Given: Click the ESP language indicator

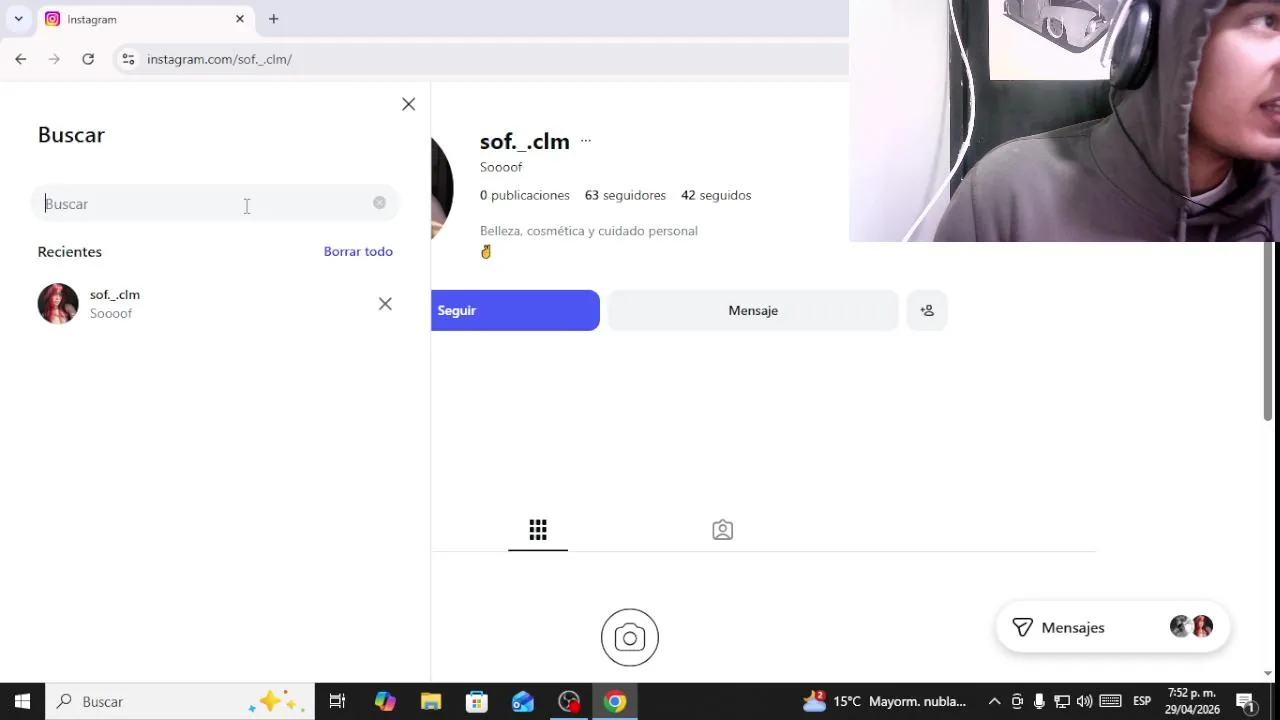Looking at the screenshot, I should coord(1142,701).
